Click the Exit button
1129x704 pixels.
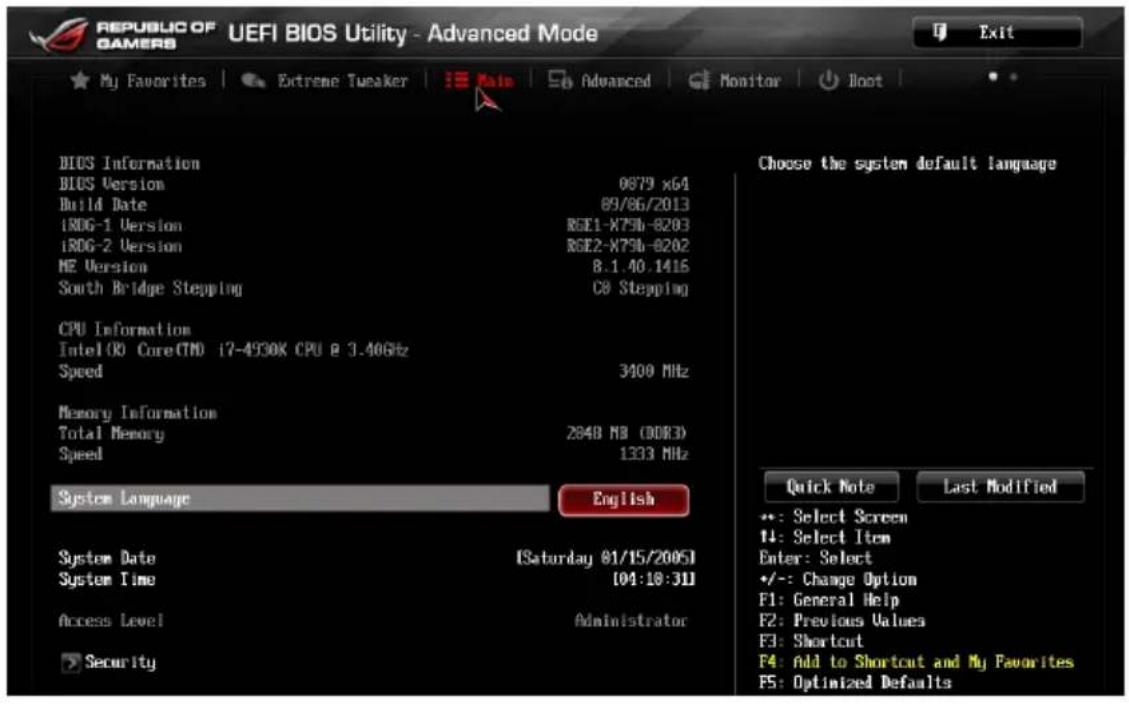point(997,32)
